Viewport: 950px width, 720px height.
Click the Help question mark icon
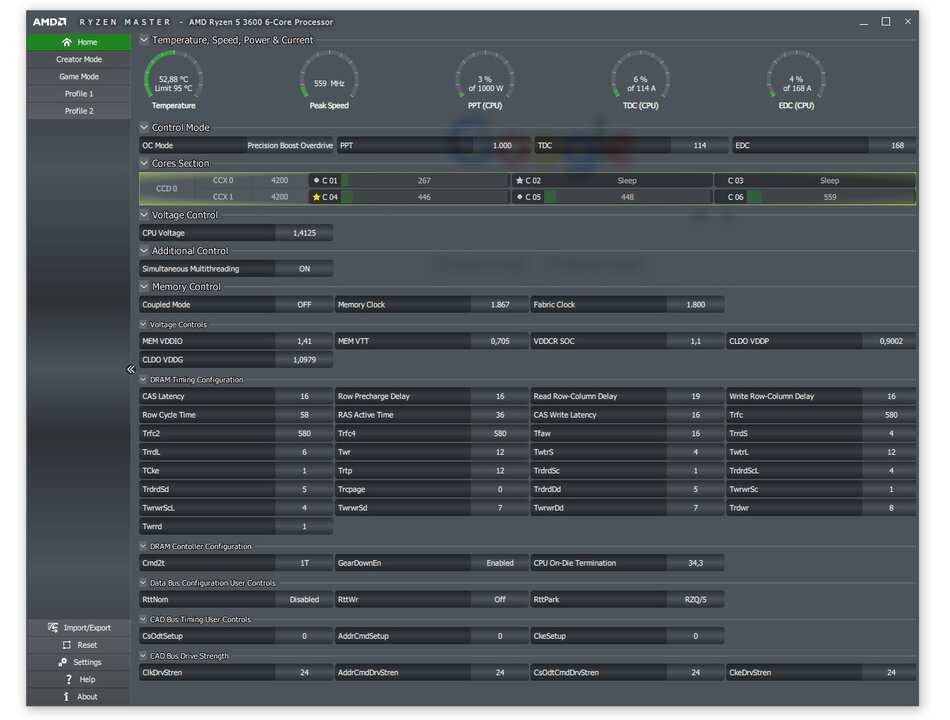pos(68,679)
